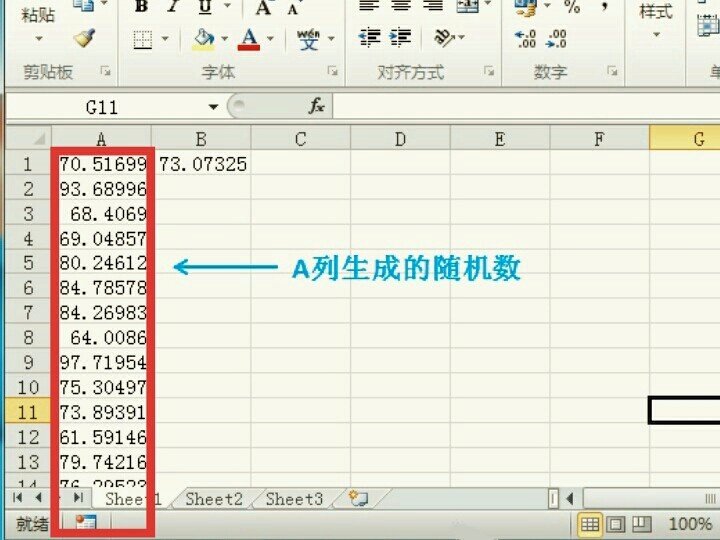
Task: Open the 粘贴 Paste dropdown arrow
Action: click(39, 39)
